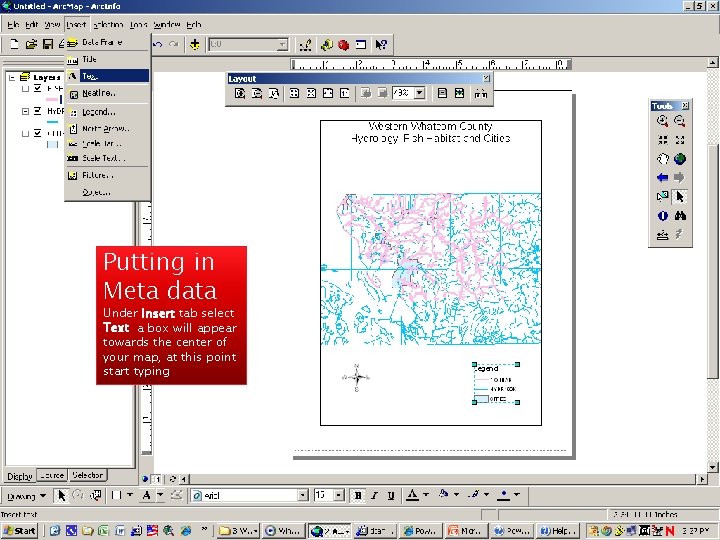Select the Select Features tool
This screenshot has height=540, width=720.
(x=662, y=197)
